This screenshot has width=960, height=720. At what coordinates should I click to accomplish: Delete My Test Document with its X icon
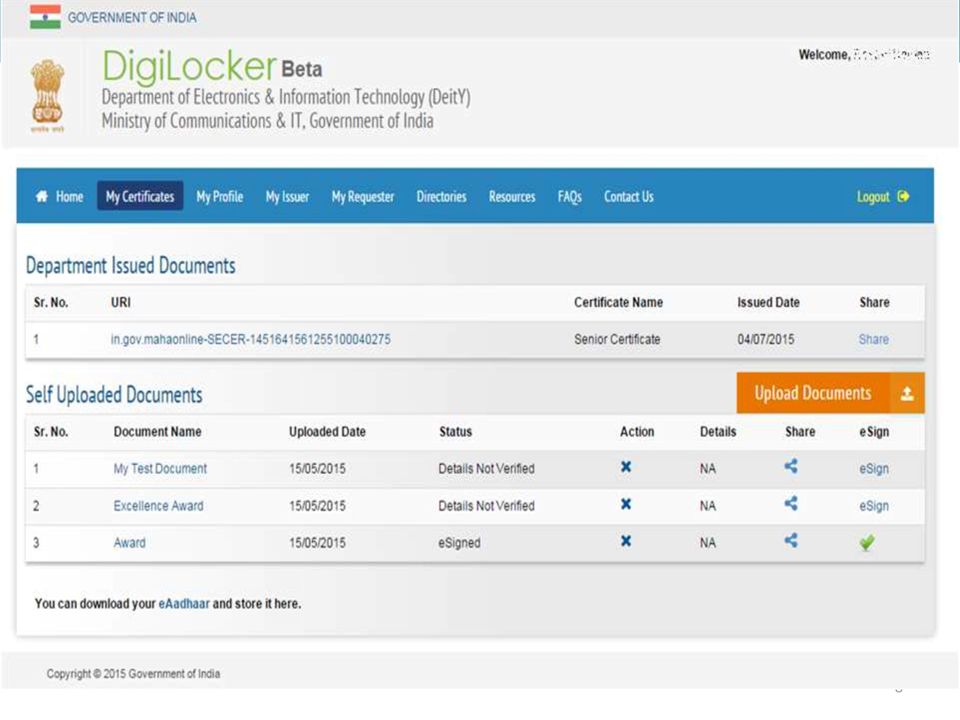626,467
